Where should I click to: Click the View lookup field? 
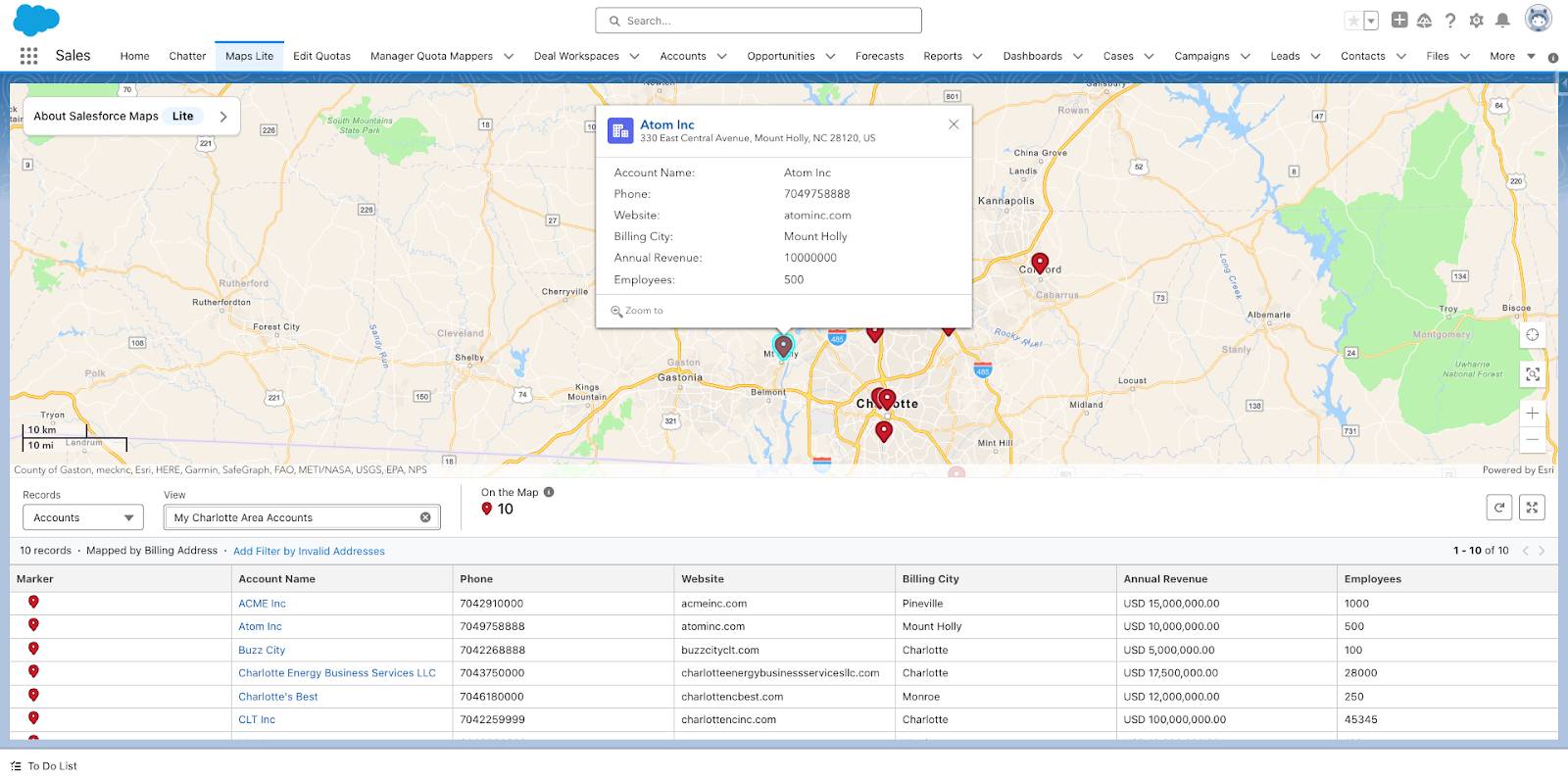point(302,517)
